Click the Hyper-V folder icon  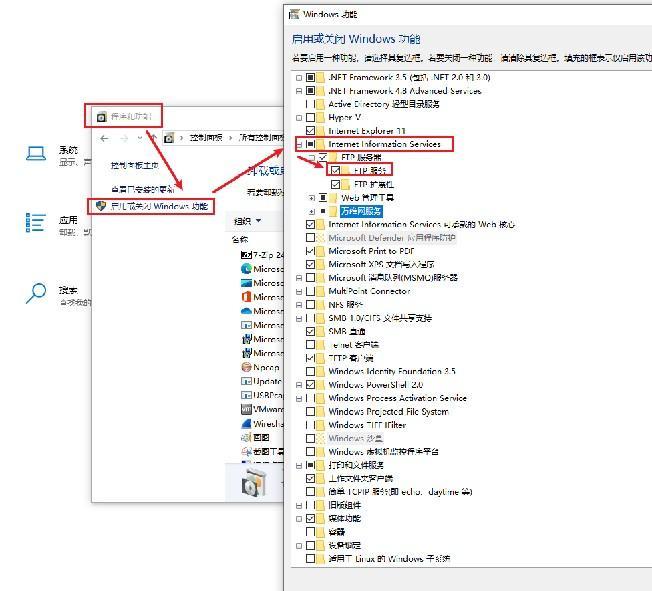(x=321, y=118)
